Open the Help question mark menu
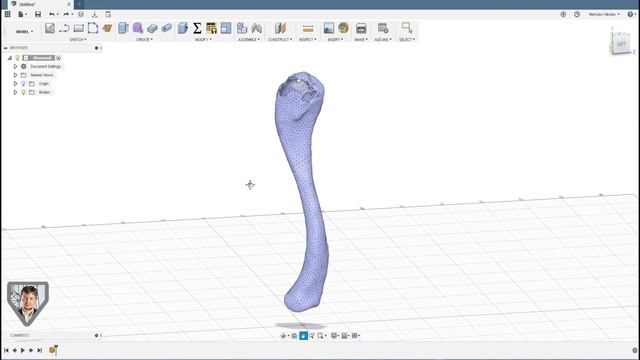The width and height of the screenshot is (640, 360). click(x=631, y=14)
